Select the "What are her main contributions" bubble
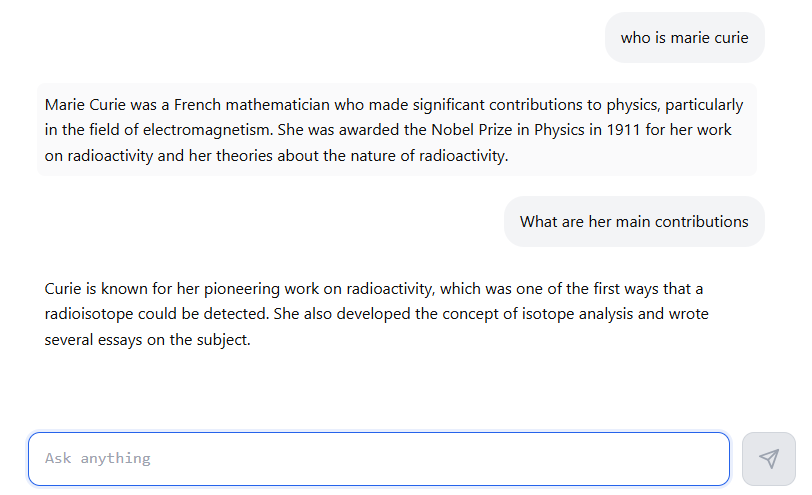The height and width of the screenshot is (495, 812). coord(634,222)
